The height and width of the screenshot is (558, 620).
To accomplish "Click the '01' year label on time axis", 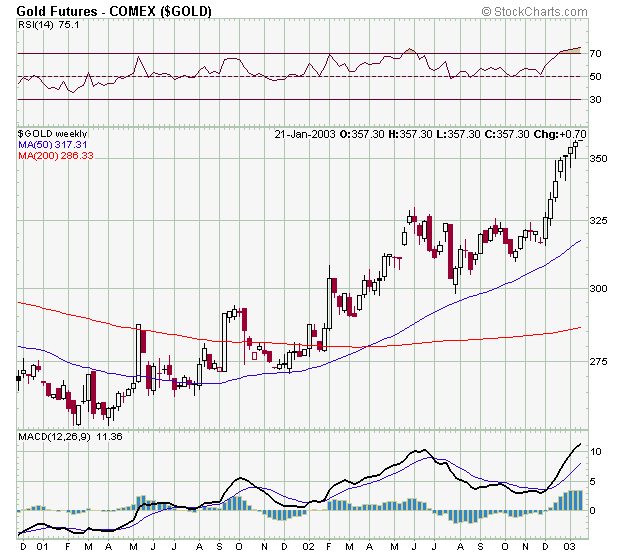I will pos(42,547).
